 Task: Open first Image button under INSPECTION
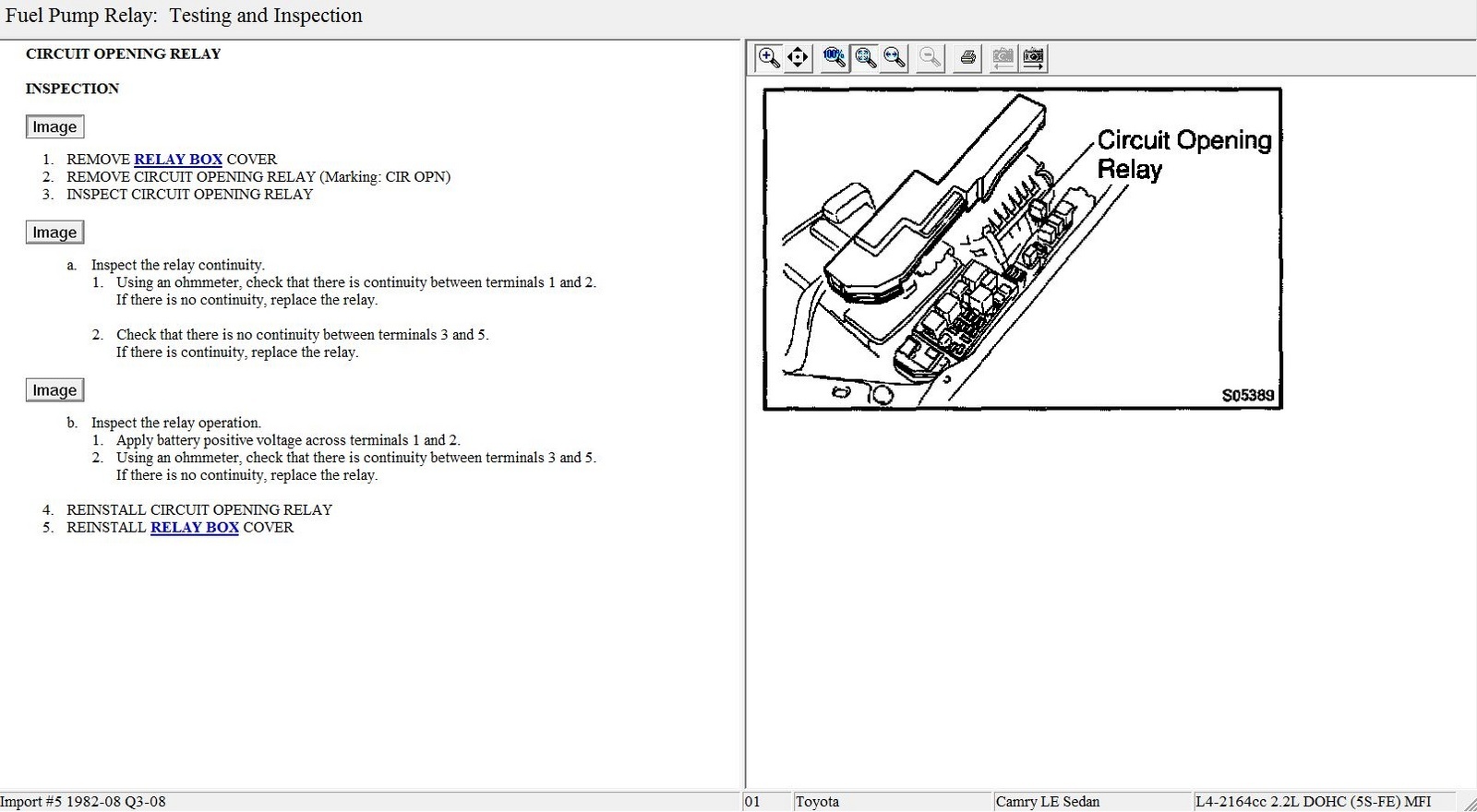[x=54, y=126]
